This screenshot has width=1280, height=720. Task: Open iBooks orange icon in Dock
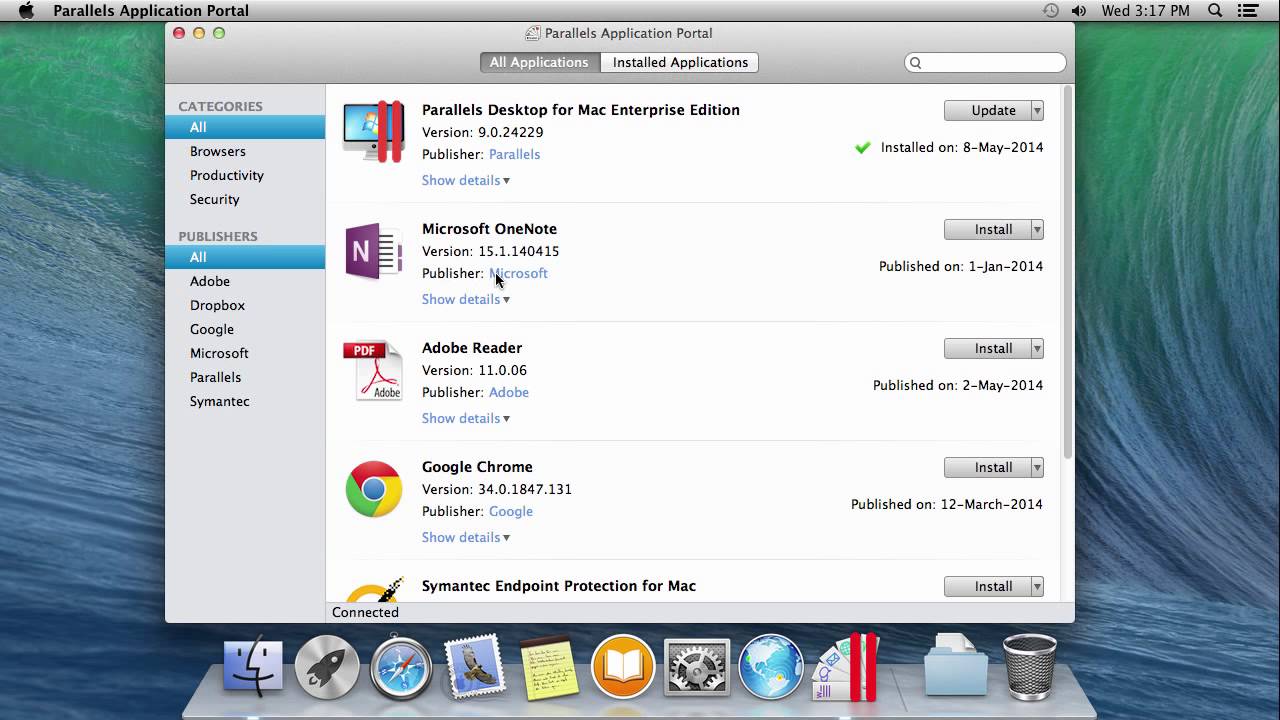tap(623, 666)
